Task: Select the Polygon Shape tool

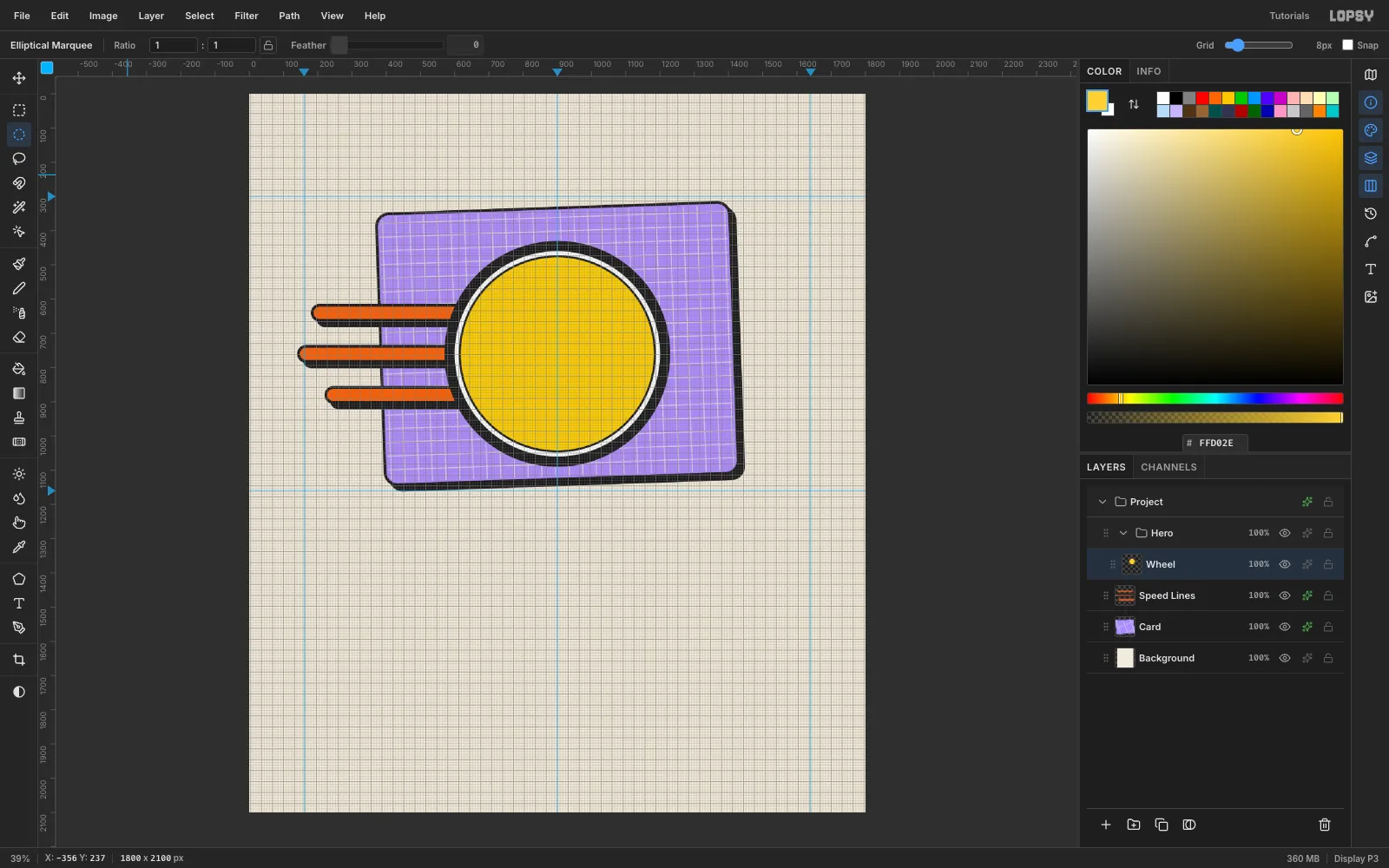Action: click(x=19, y=579)
